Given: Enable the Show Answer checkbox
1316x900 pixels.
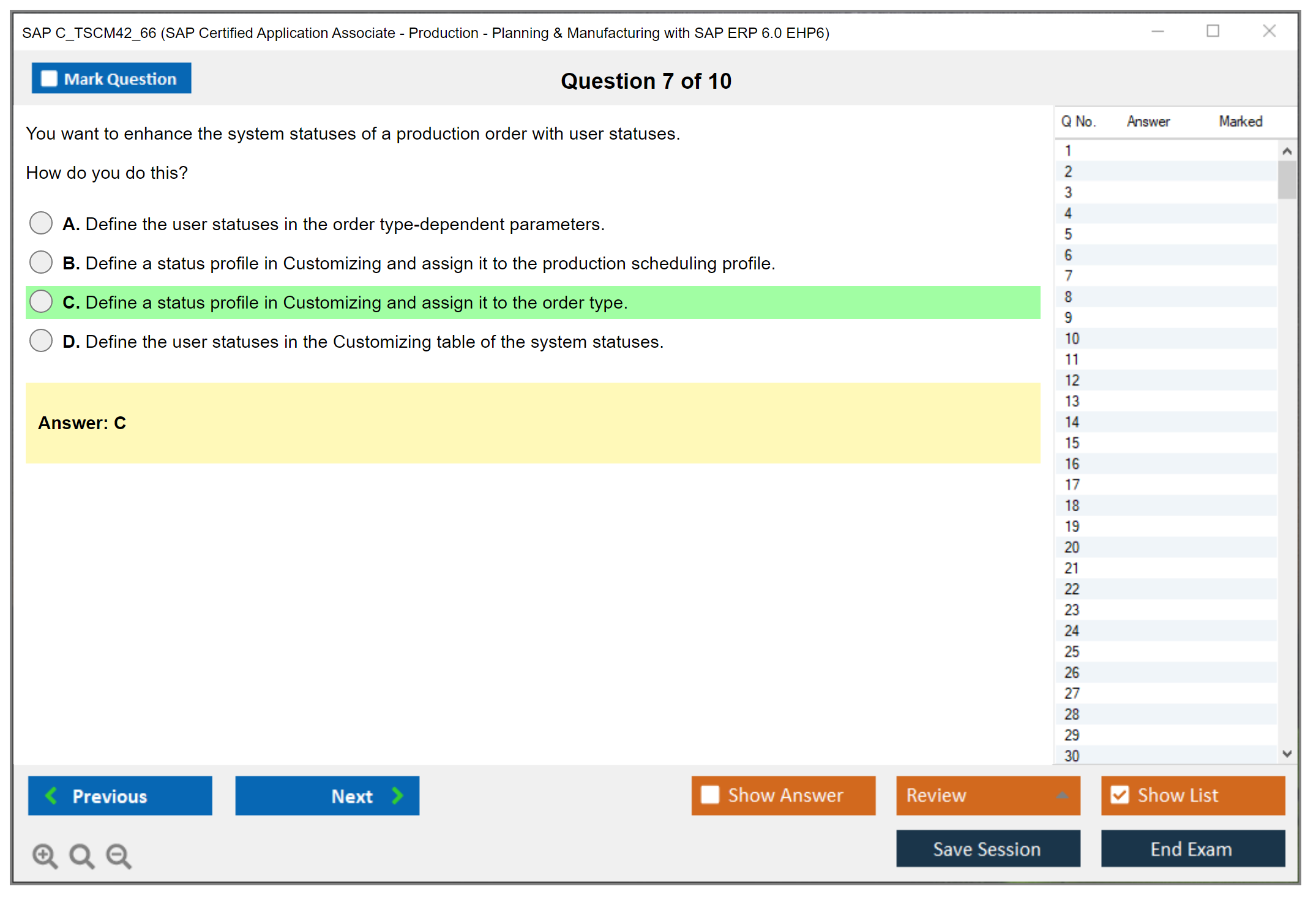Looking at the screenshot, I should (710, 795).
